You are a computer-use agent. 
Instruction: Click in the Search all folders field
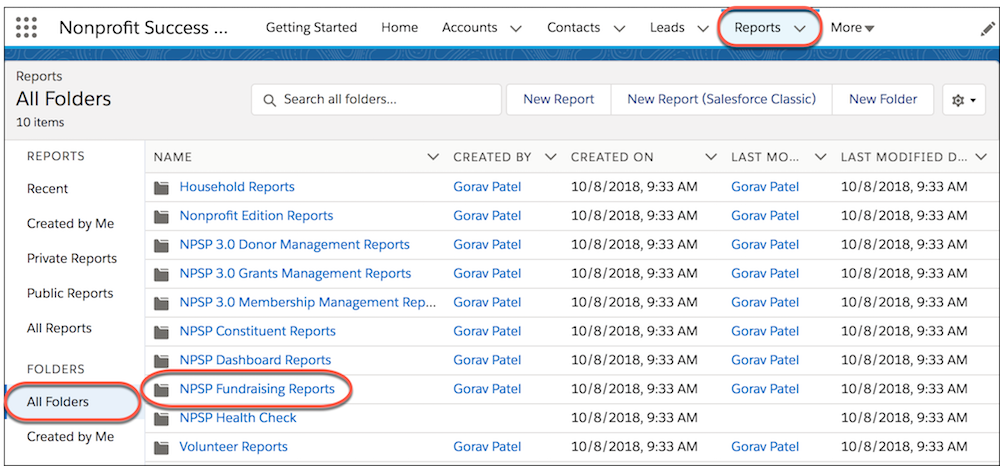pyautogui.click(x=376, y=100)
